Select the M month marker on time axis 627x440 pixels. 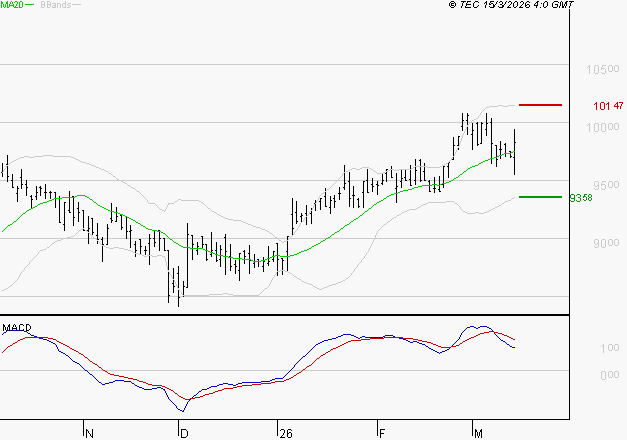coord(479,433)
